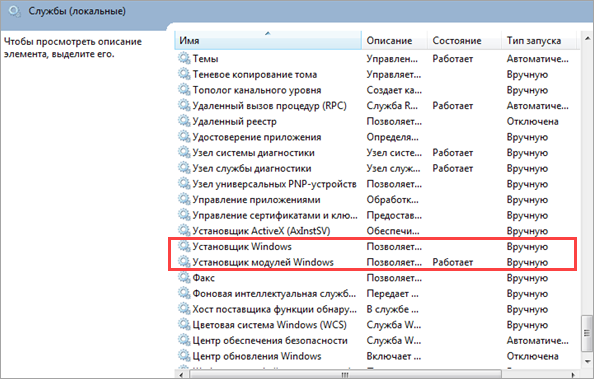The height and width of the screenshot is (379, 594).
Task: Select the Теневое копирование тома name
Action: pyautogui.click(x=255, y=74)
